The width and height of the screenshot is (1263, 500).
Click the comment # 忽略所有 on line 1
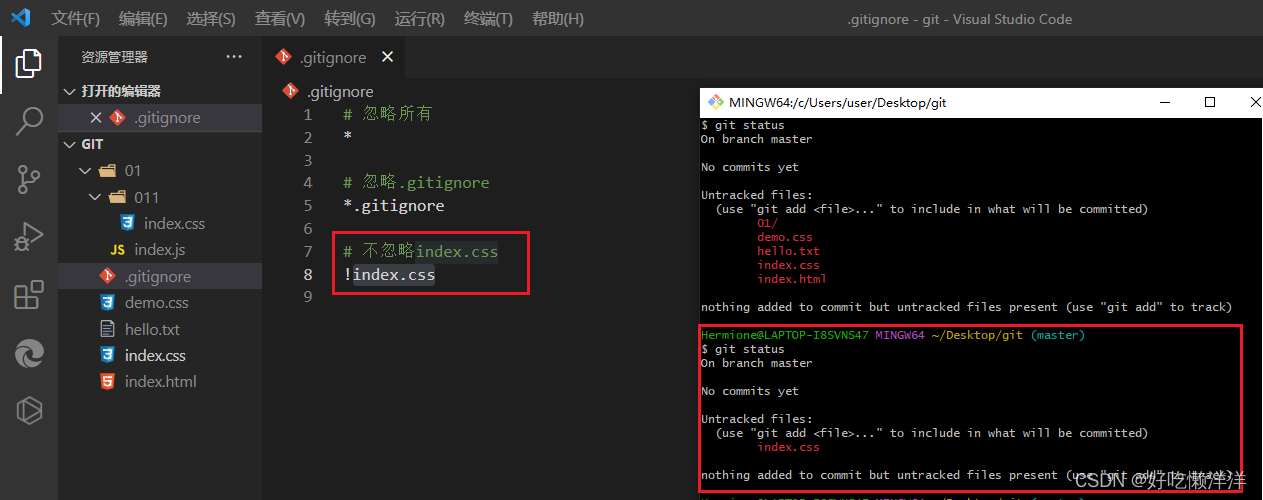387,114
